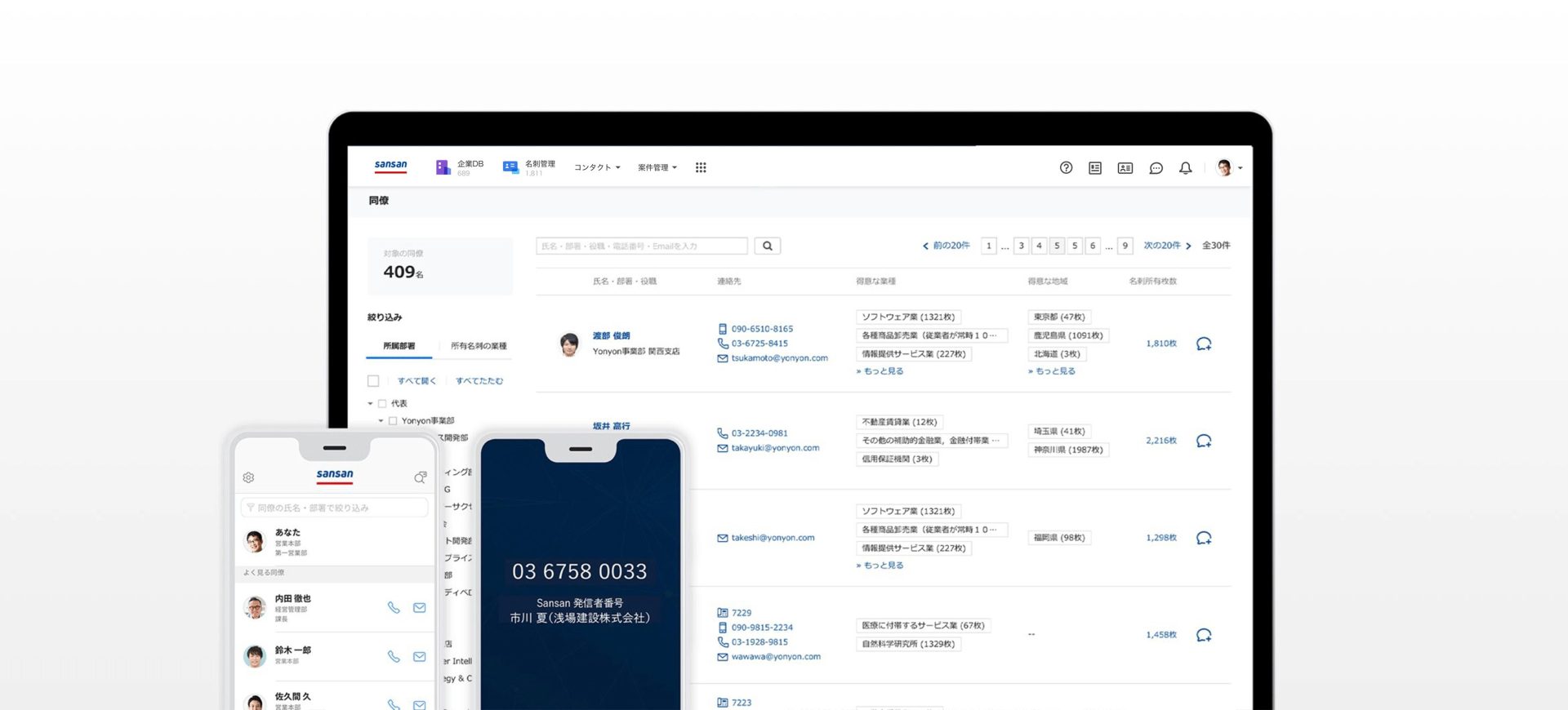1568x710 pixels.
Task: Go to page 1 in pagination
Action: (989, 246)
